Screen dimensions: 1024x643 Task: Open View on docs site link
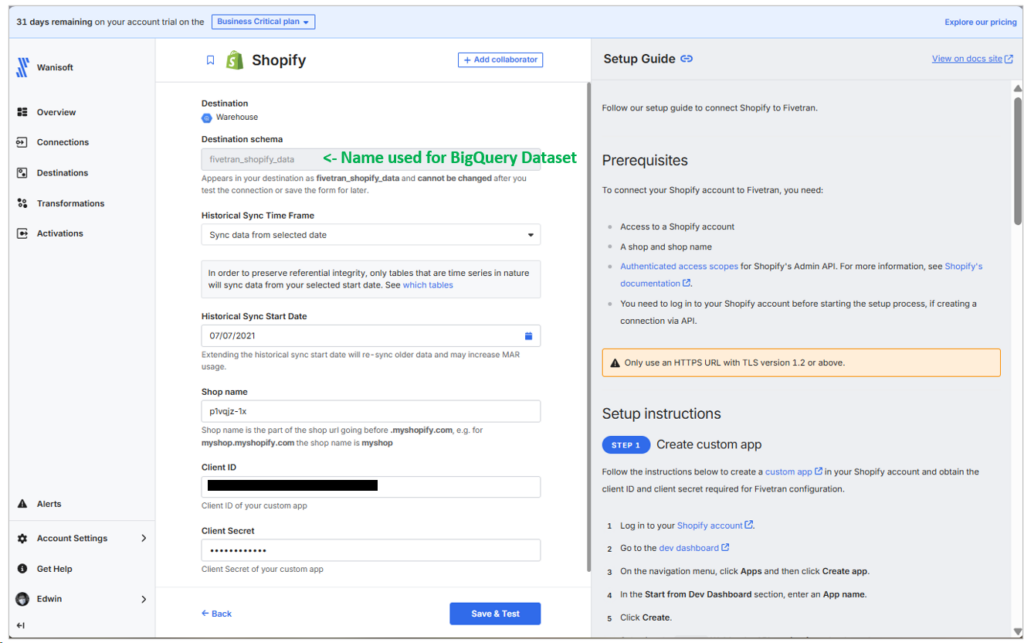967,59
